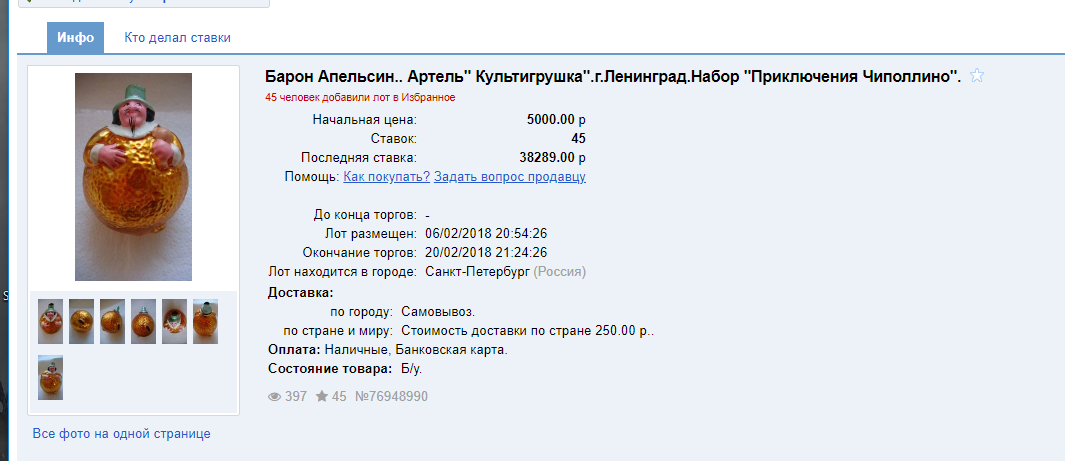Open the Как покупать? help link

(386, 177)
